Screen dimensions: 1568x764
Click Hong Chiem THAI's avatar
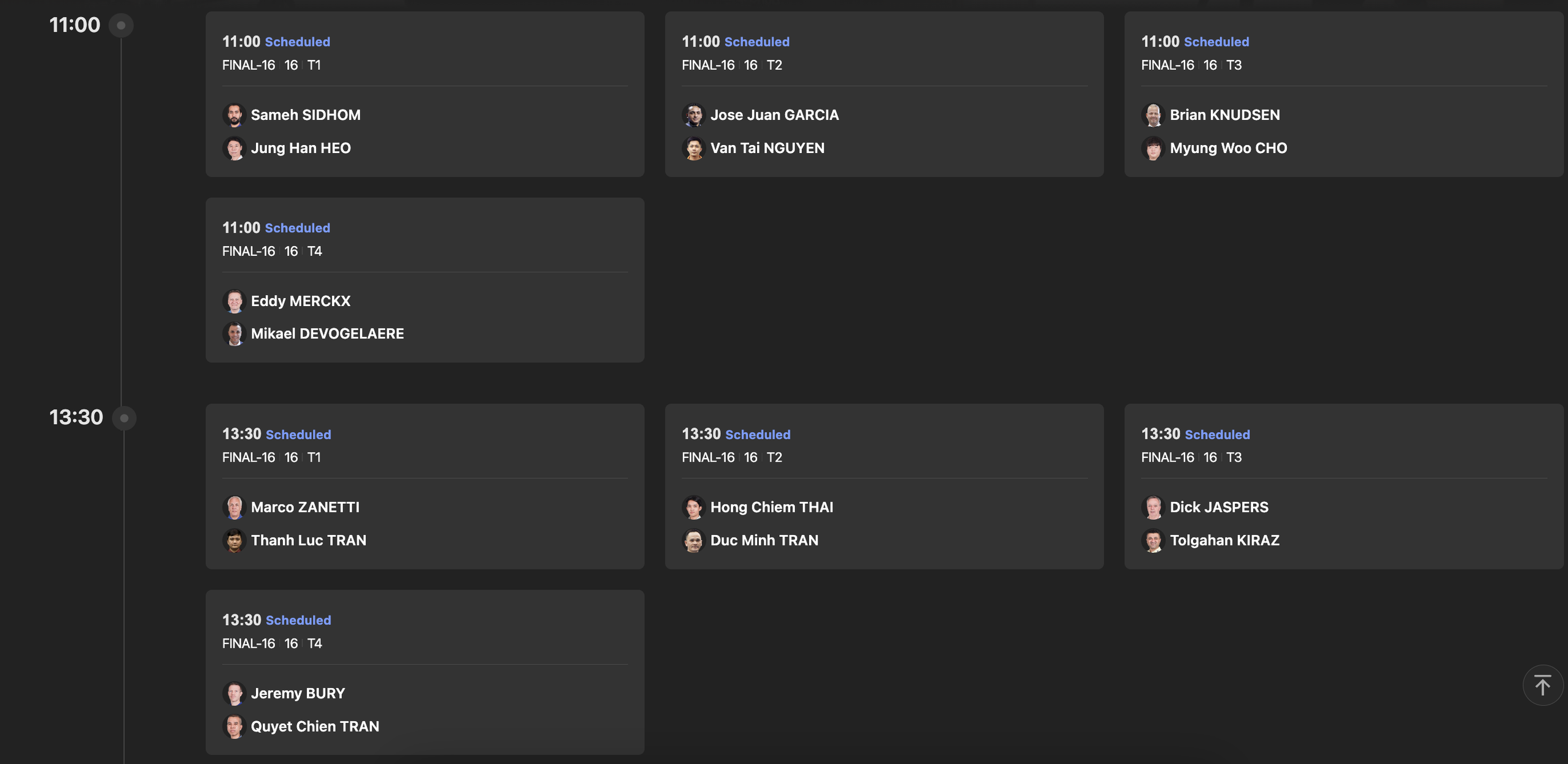tap(693, 507)
